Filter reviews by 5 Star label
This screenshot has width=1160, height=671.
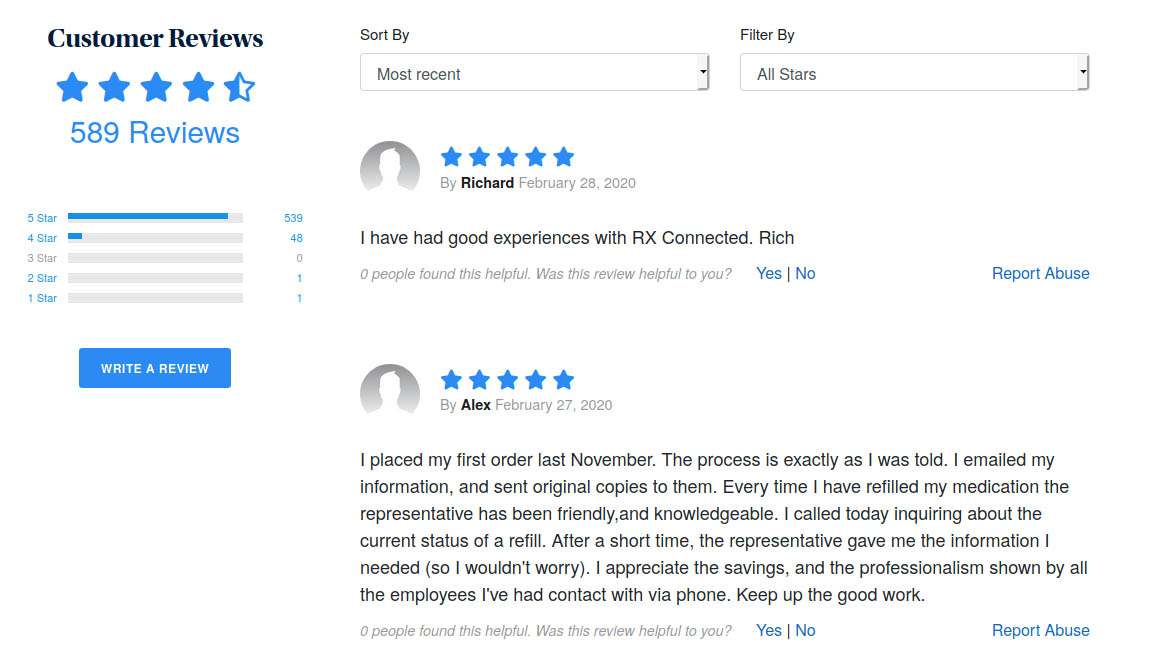[42, 218]
